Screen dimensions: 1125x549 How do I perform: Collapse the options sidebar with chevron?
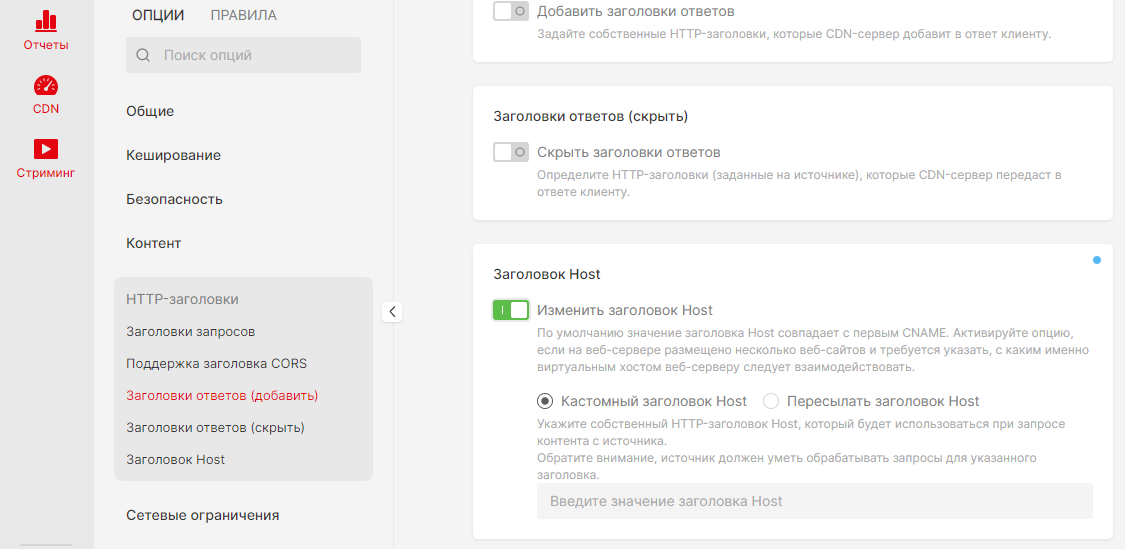pos(392,312)
